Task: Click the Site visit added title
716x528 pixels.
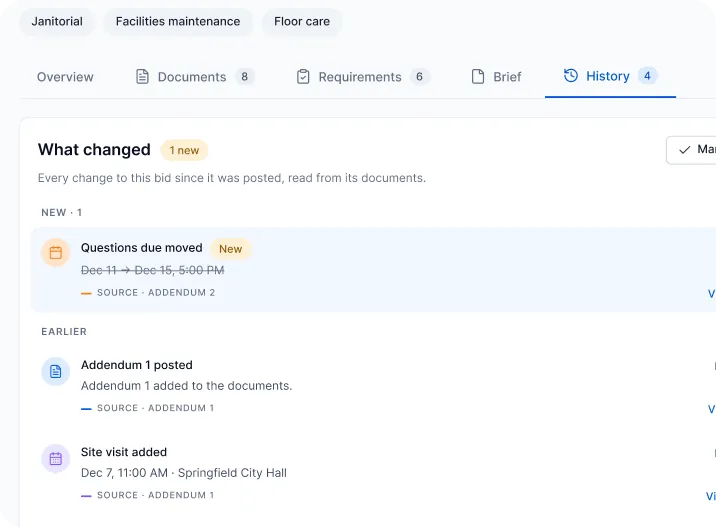Action: pos(124,452)
